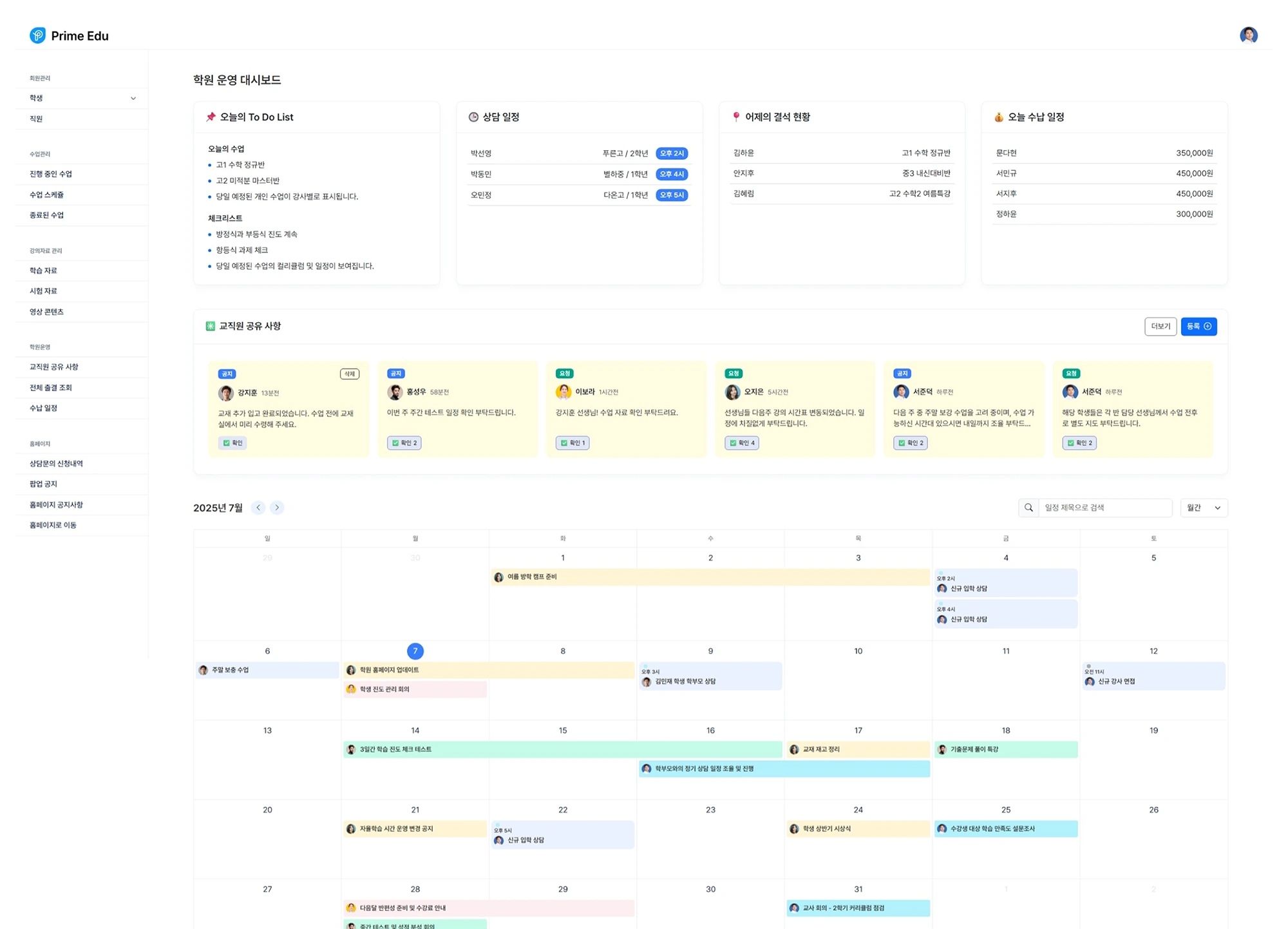Image resolution: width=1288 pixels, height=929 pixels.
Task: Click the 더보기 button
Action: (x=1160, y=327)
